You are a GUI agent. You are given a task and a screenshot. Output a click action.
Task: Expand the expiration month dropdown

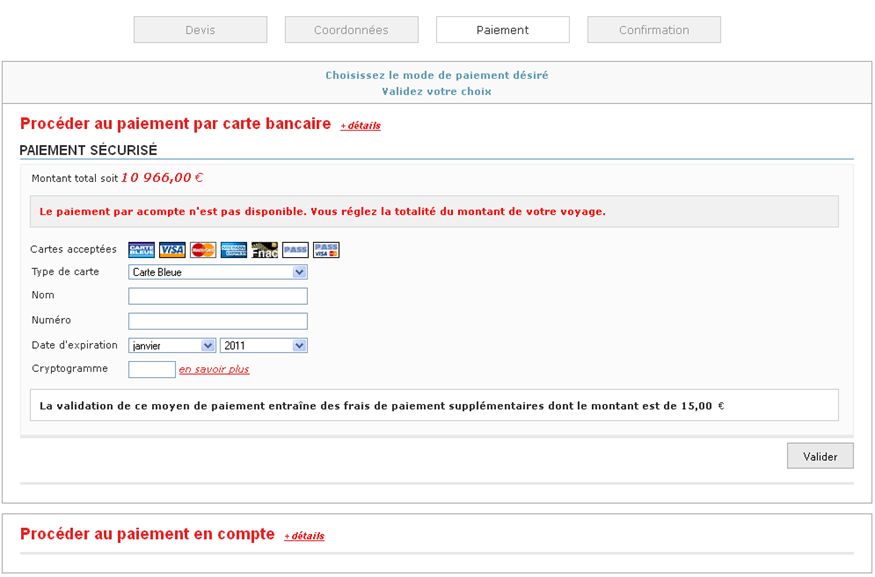coord(172,346)
